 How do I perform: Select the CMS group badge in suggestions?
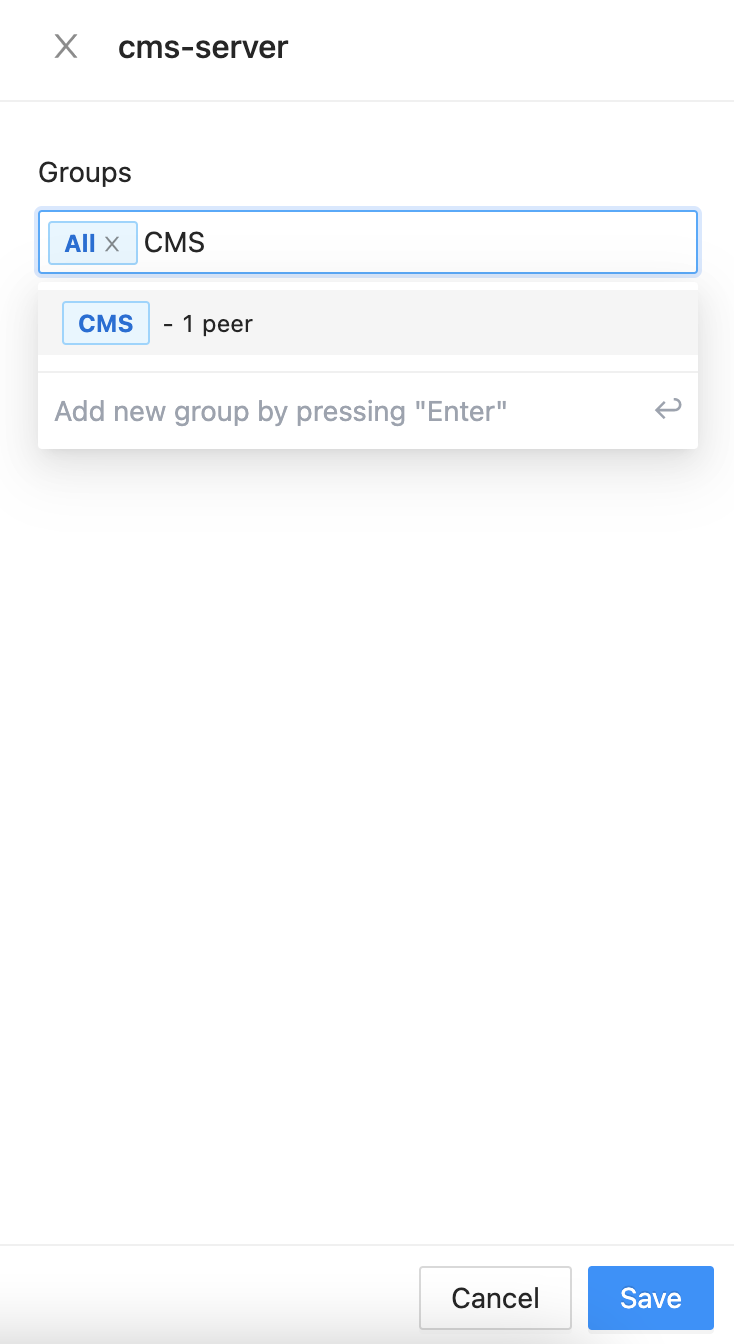tap(106, 323)
